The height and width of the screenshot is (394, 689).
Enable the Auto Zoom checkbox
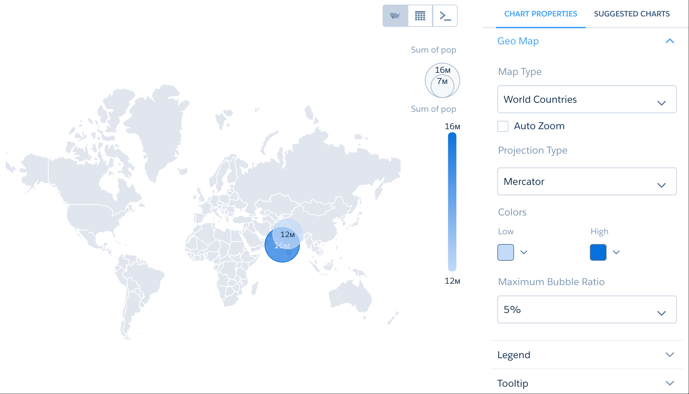tap(503, 126)
